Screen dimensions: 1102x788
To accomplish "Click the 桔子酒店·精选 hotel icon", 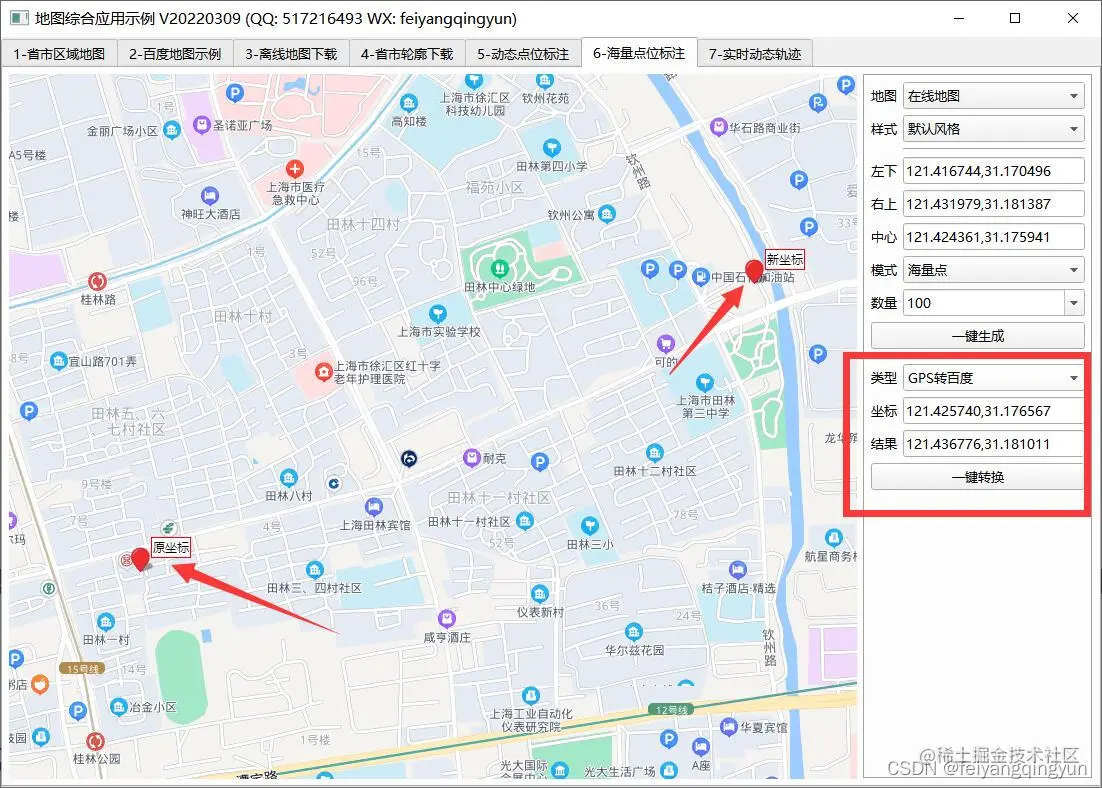I will (737, 569).
